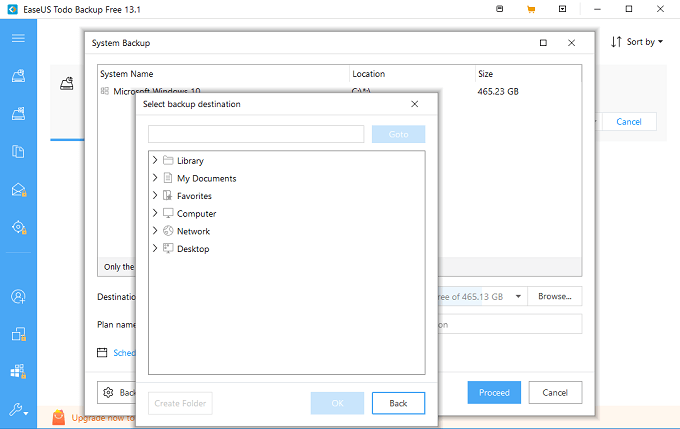Click the destination path input field
This screenshot has height=429, width=680.
click(256, 134)
